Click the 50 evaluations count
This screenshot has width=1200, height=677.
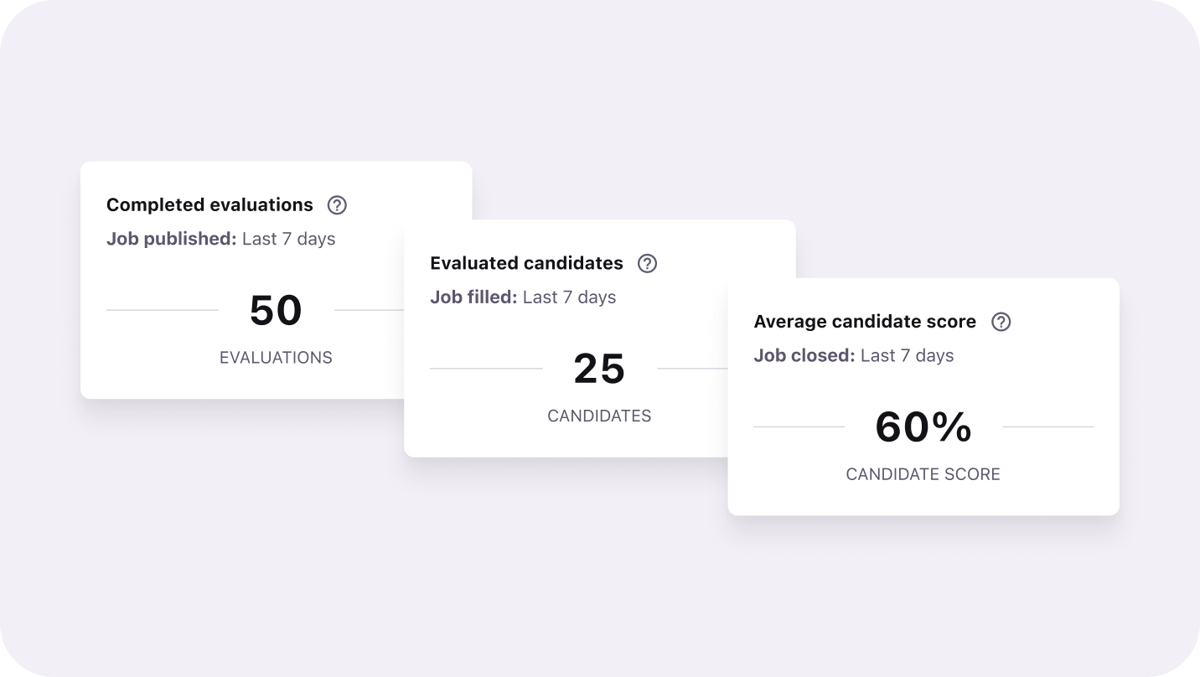click(x=276, y=311)
